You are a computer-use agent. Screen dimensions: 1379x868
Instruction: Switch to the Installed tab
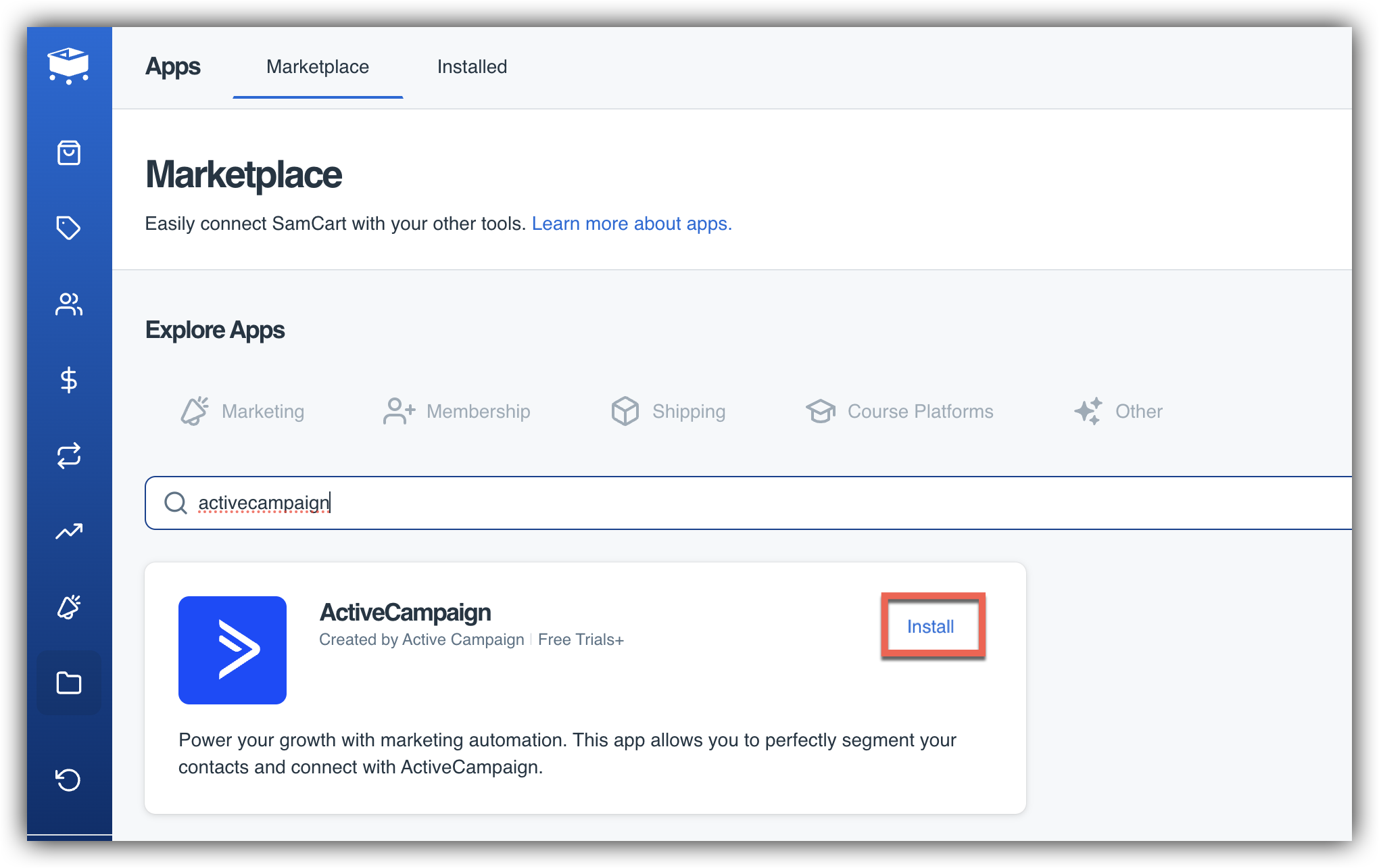[472, 67]
